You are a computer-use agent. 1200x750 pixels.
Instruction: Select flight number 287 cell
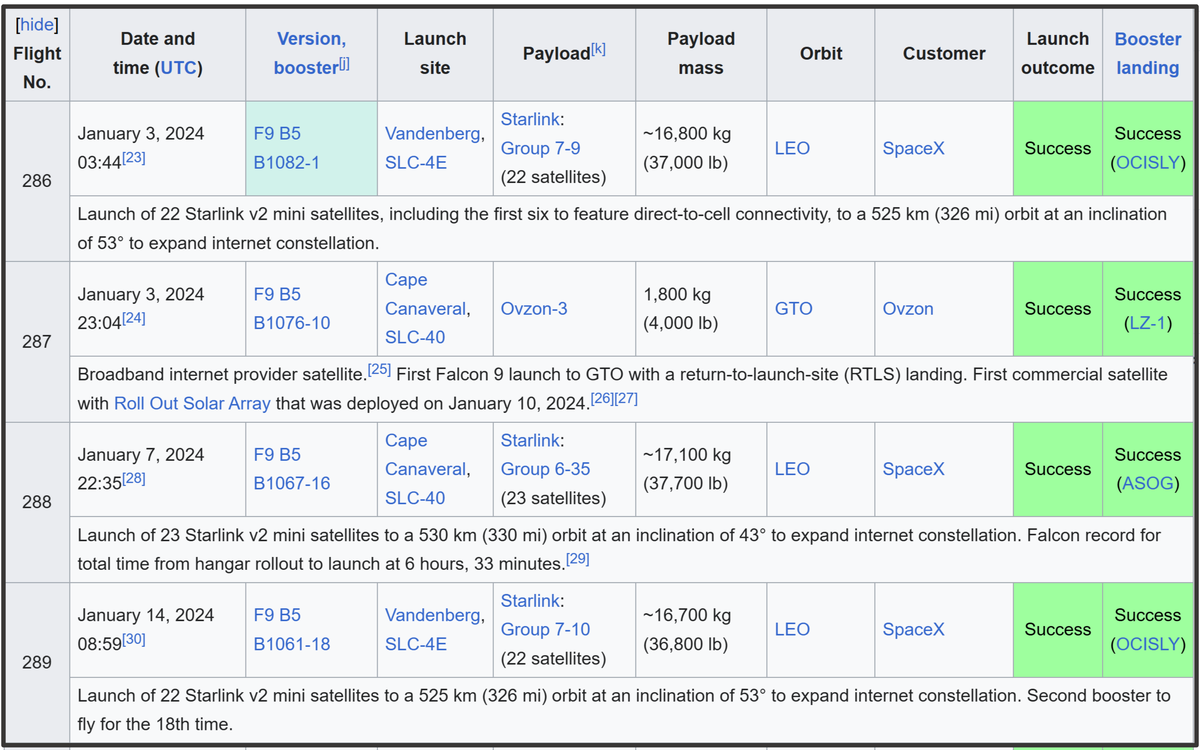[x=37, y=342]
